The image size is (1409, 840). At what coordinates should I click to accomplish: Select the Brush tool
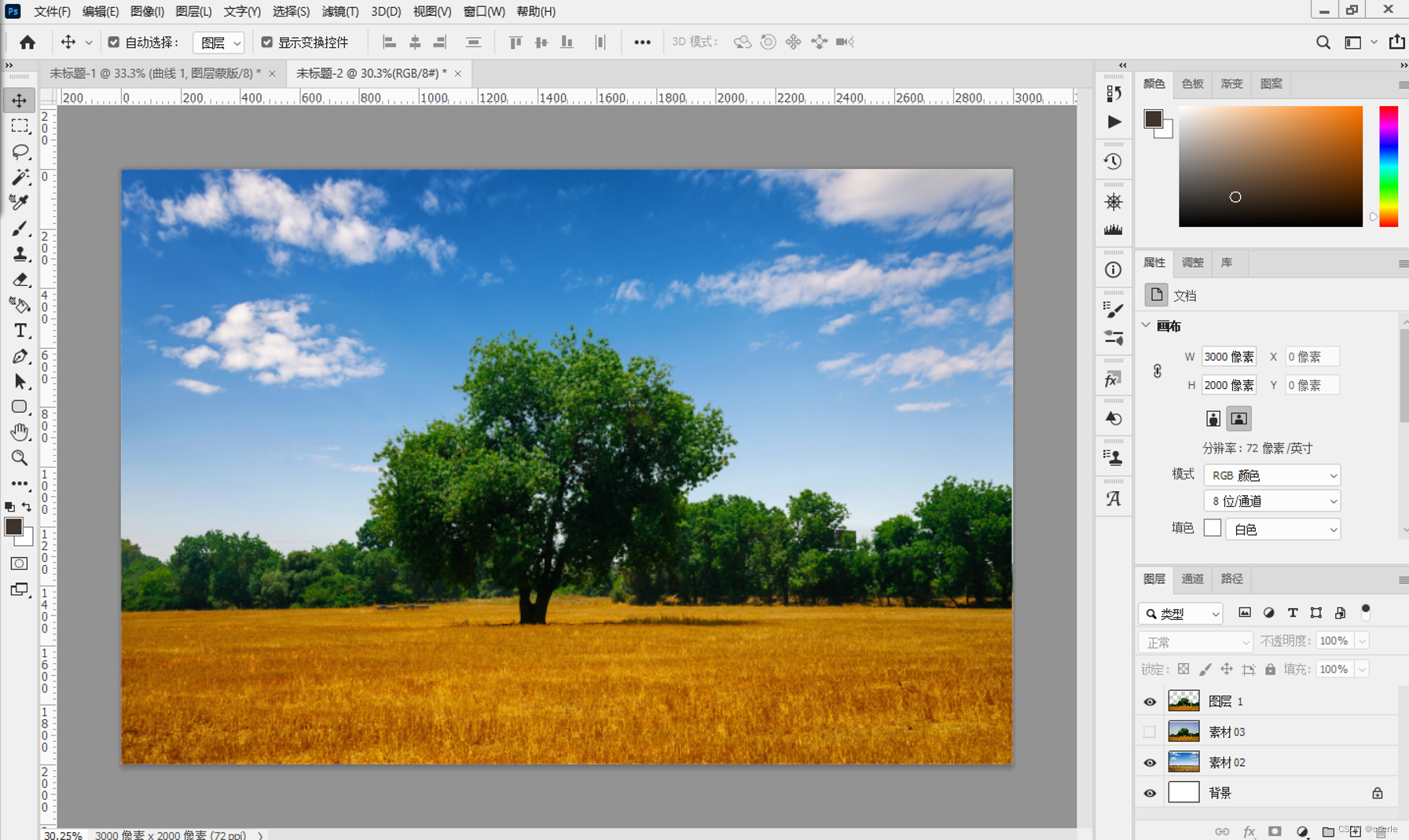20,228
